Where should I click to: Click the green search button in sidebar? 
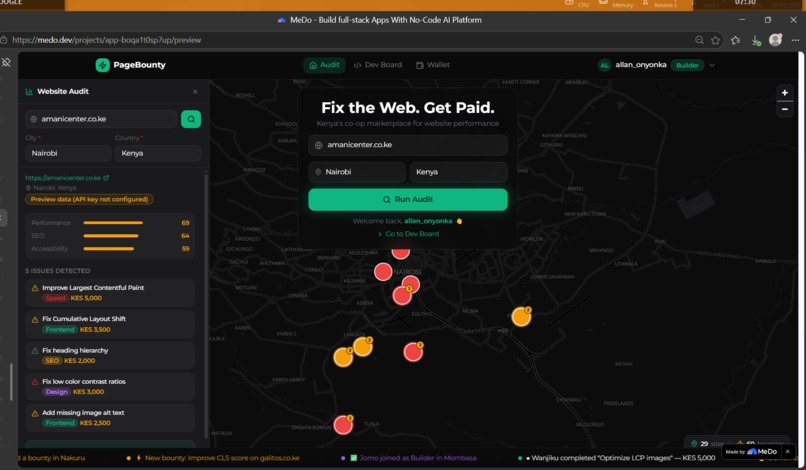click(191, 119)
